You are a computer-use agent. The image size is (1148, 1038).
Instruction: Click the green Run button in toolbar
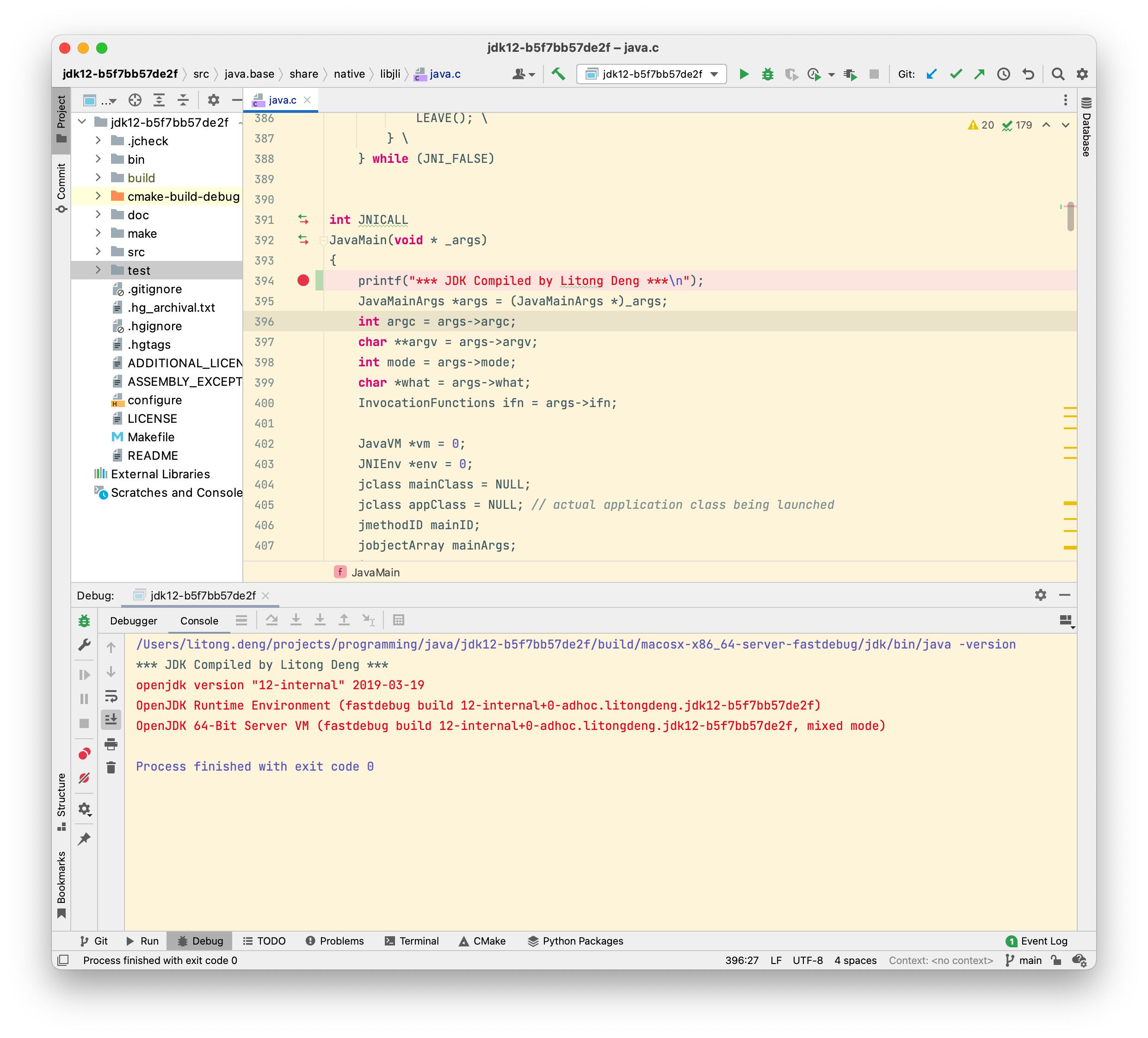743,74
